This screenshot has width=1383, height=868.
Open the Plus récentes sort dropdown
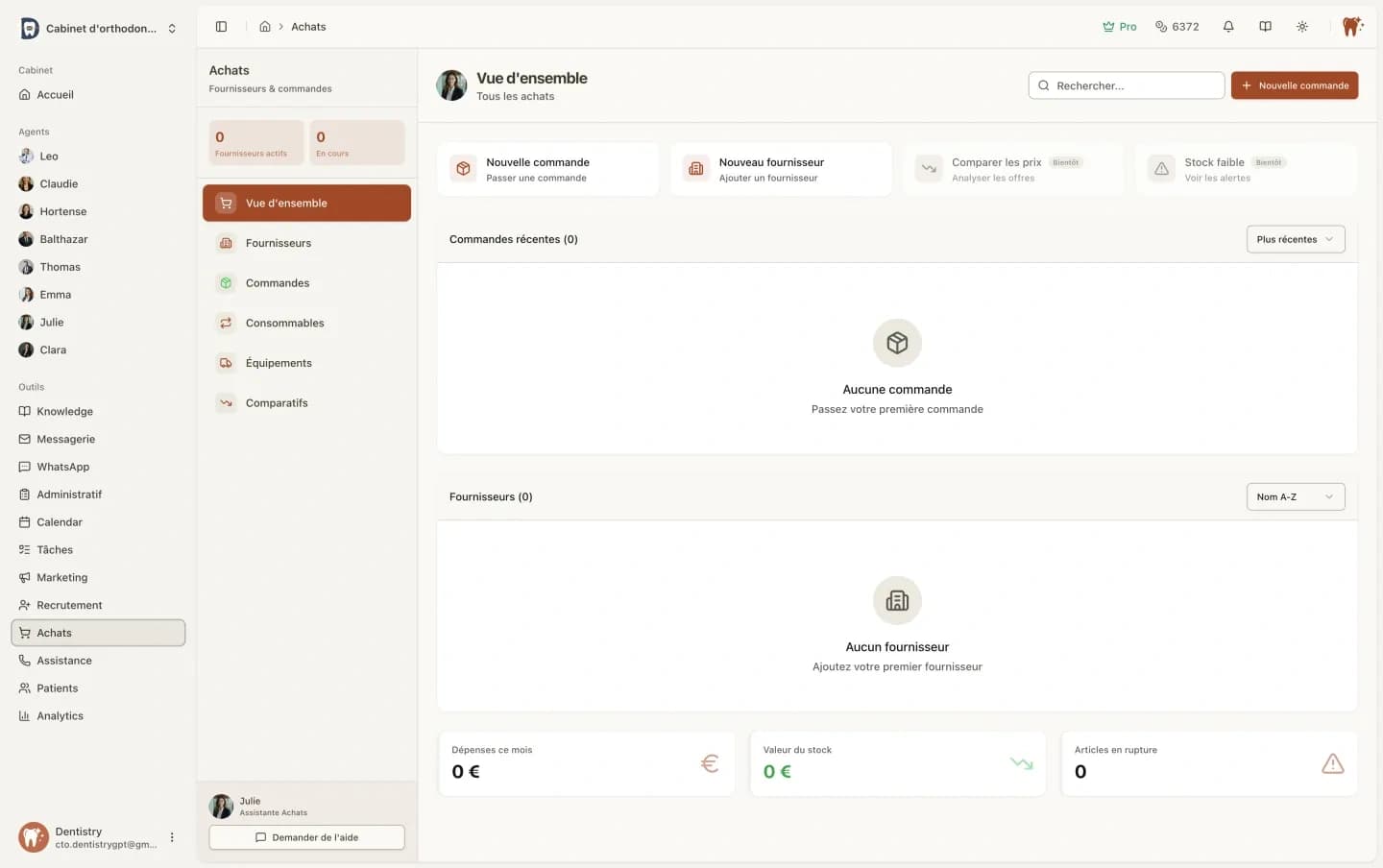1295,239
